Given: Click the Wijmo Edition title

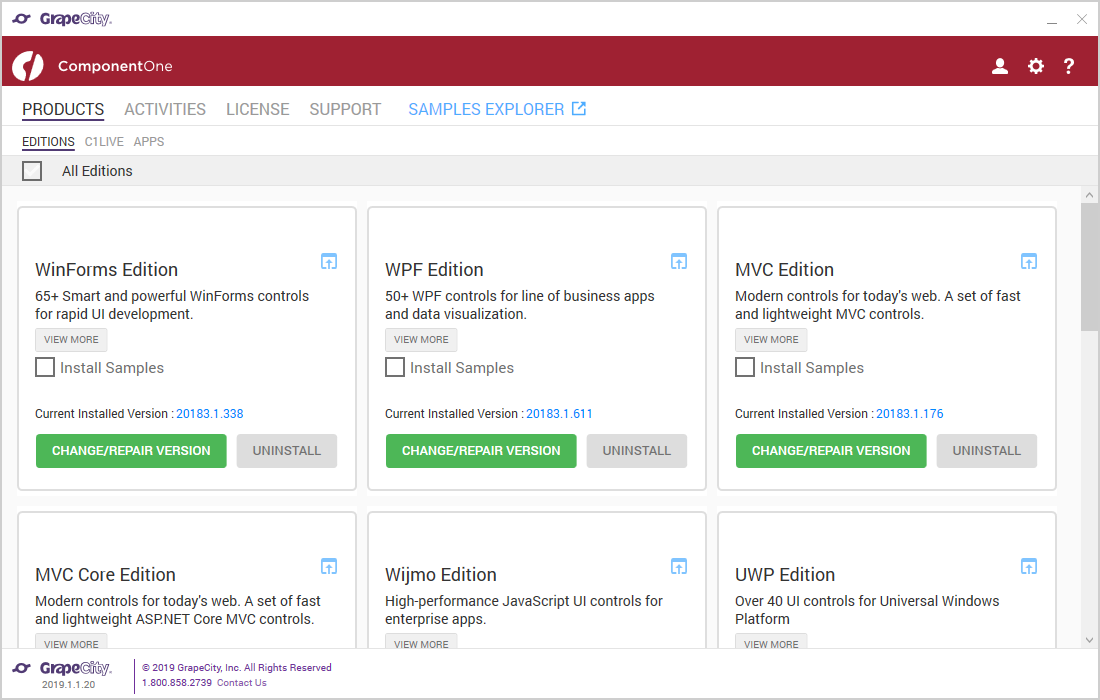Looking at the screenshot, I should pos(441,574).
